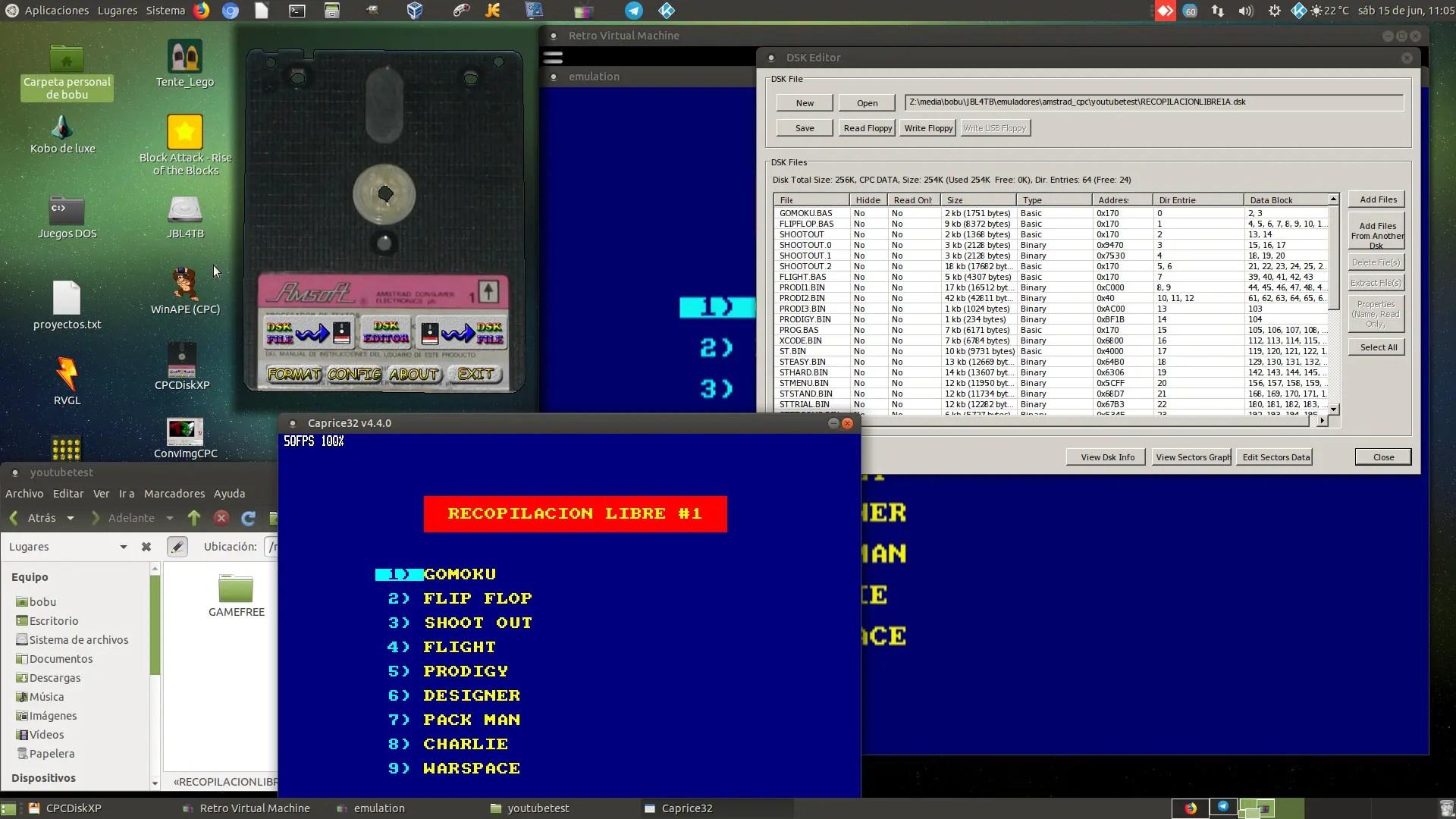Open network connections indicator
This screenshot has width=1456, height=819.
click(1218, 11)
